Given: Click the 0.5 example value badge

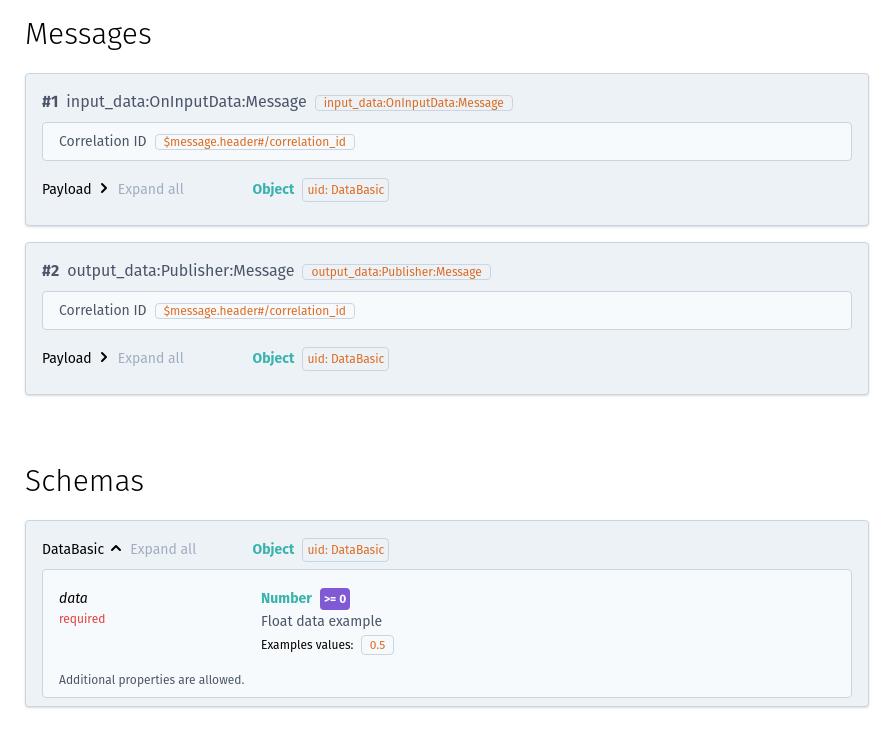Looking at the screenshot, I should 377,645.
